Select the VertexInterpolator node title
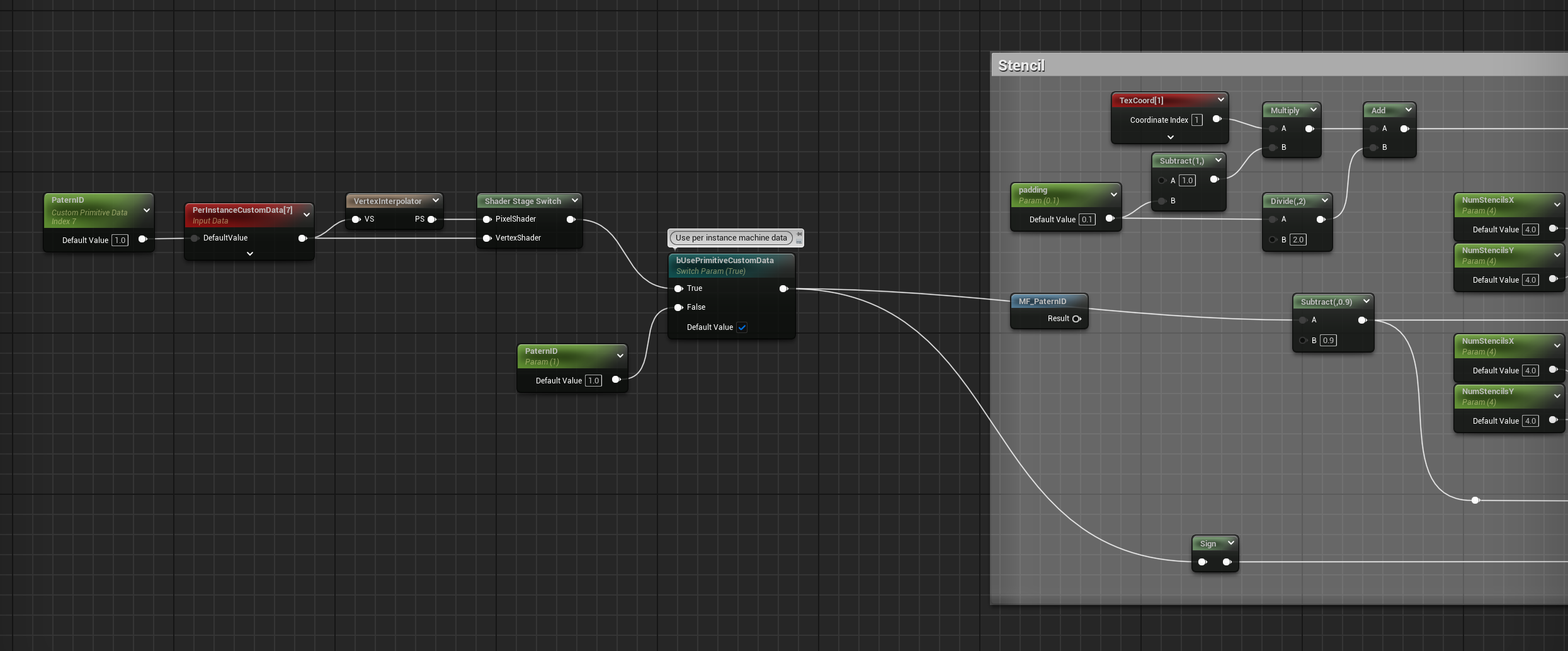The width and height of the screenshot is (1568, 651). pyautogui.click(x=387, y=201)
